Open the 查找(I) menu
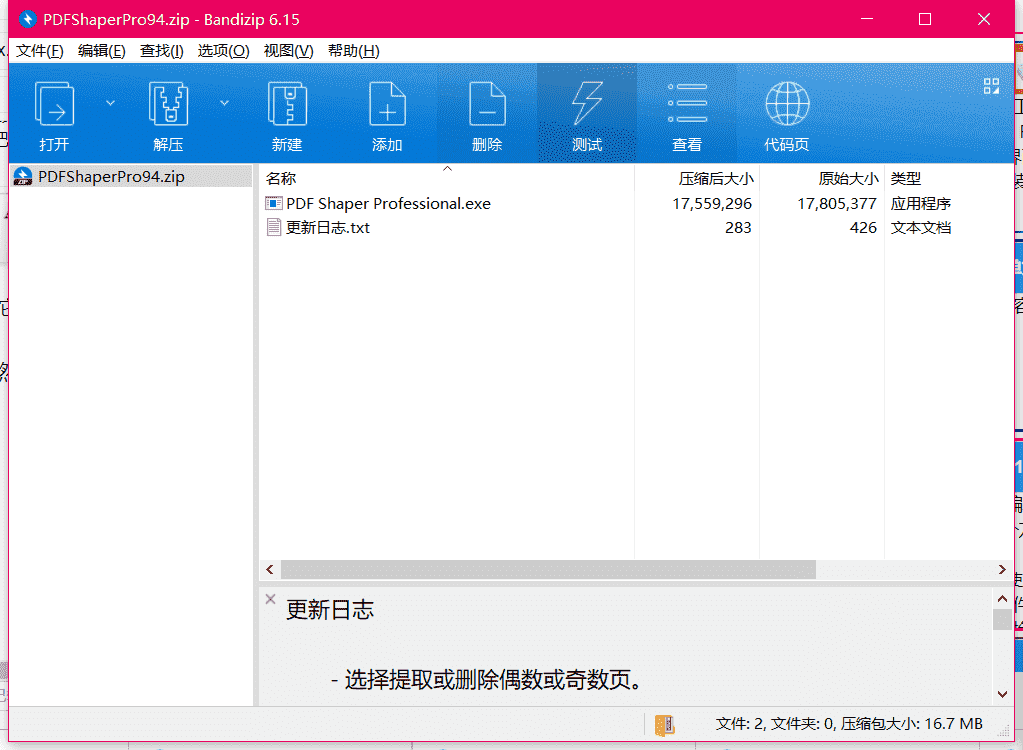The height and width of the screenshot is (750, 1023). click(x=161, y=51)
